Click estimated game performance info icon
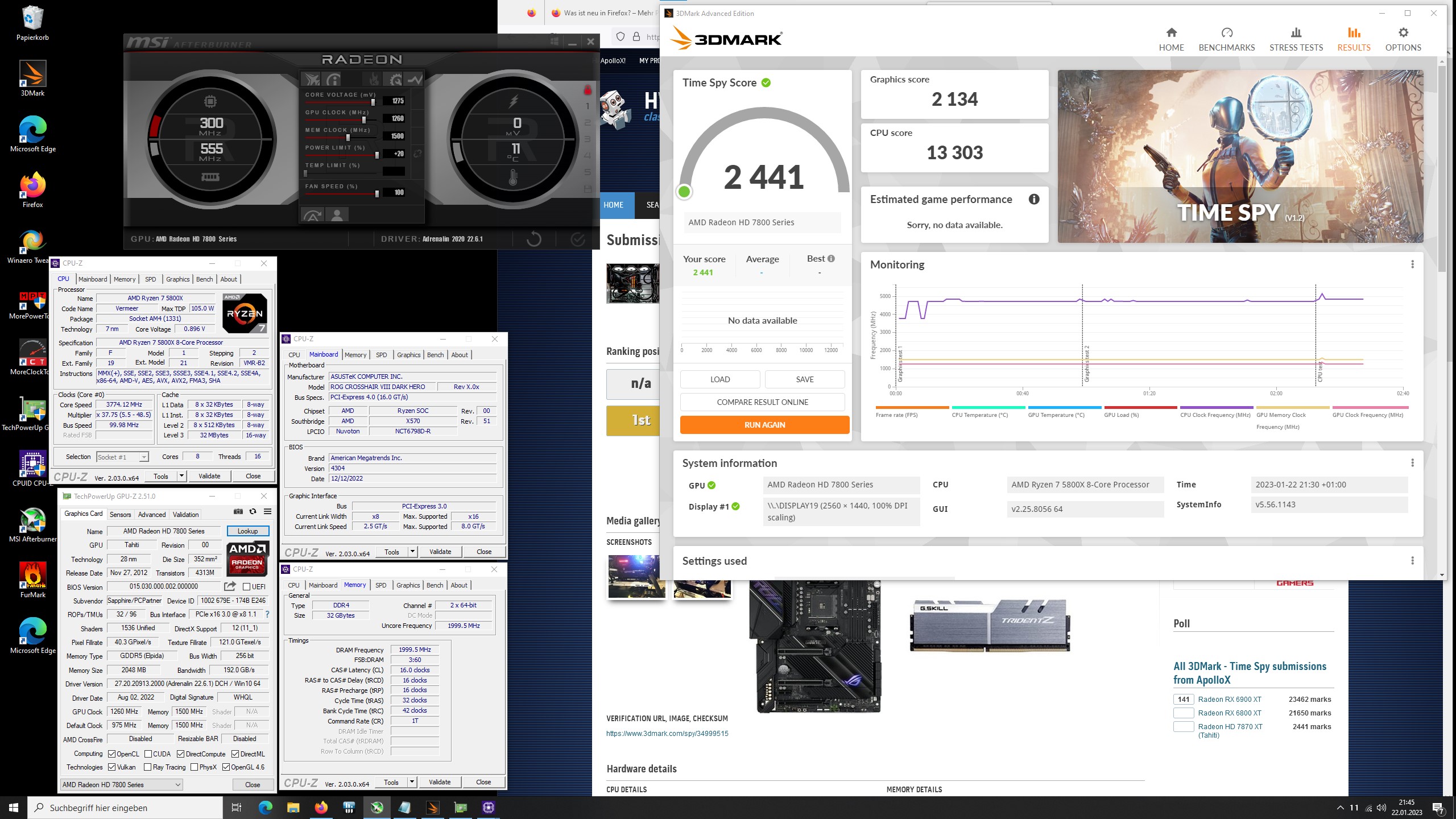This screenshot has width=1456, height=819. point(1034,199)
